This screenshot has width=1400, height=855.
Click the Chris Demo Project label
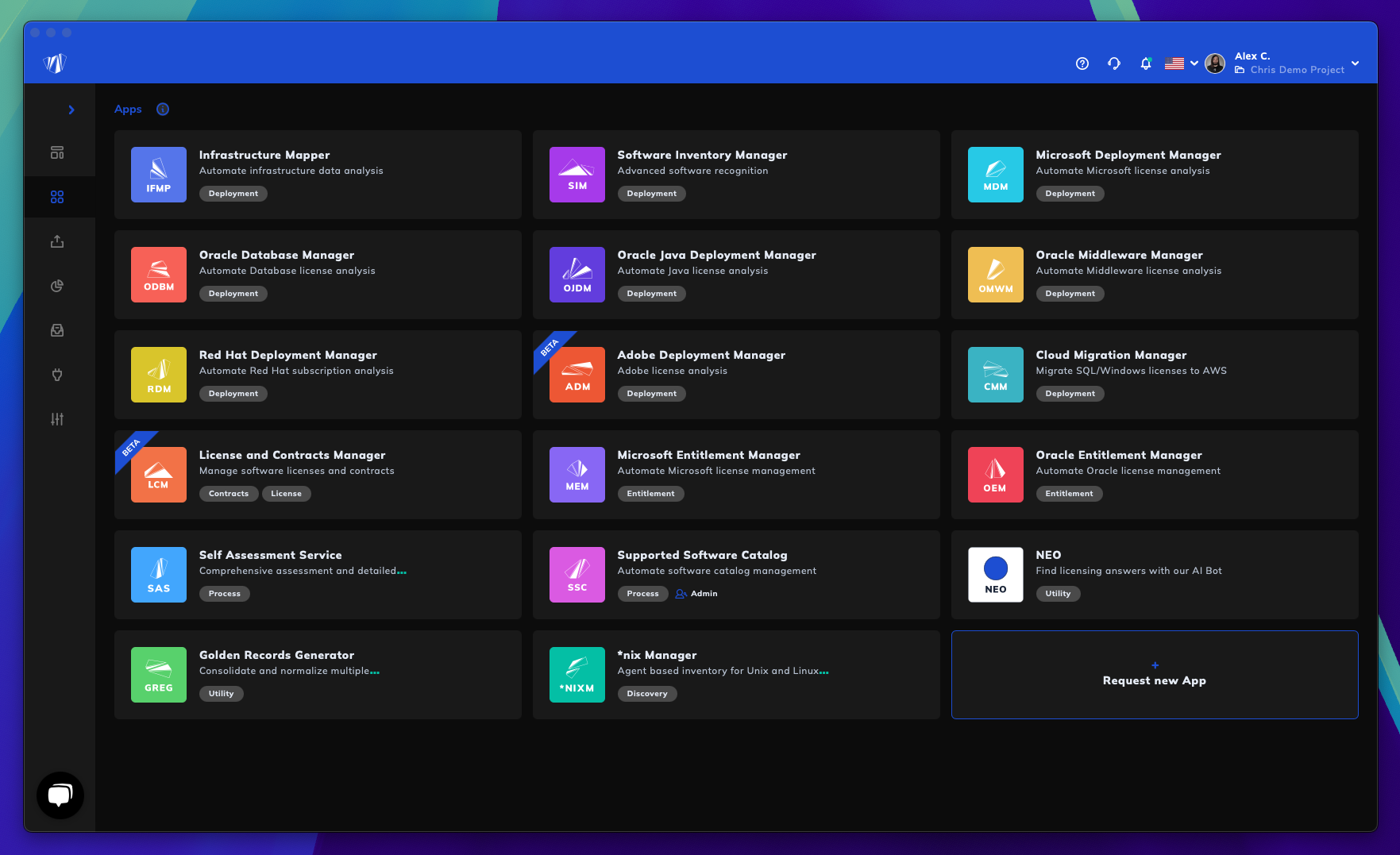pyautogui.click(x=1297, y=70)
